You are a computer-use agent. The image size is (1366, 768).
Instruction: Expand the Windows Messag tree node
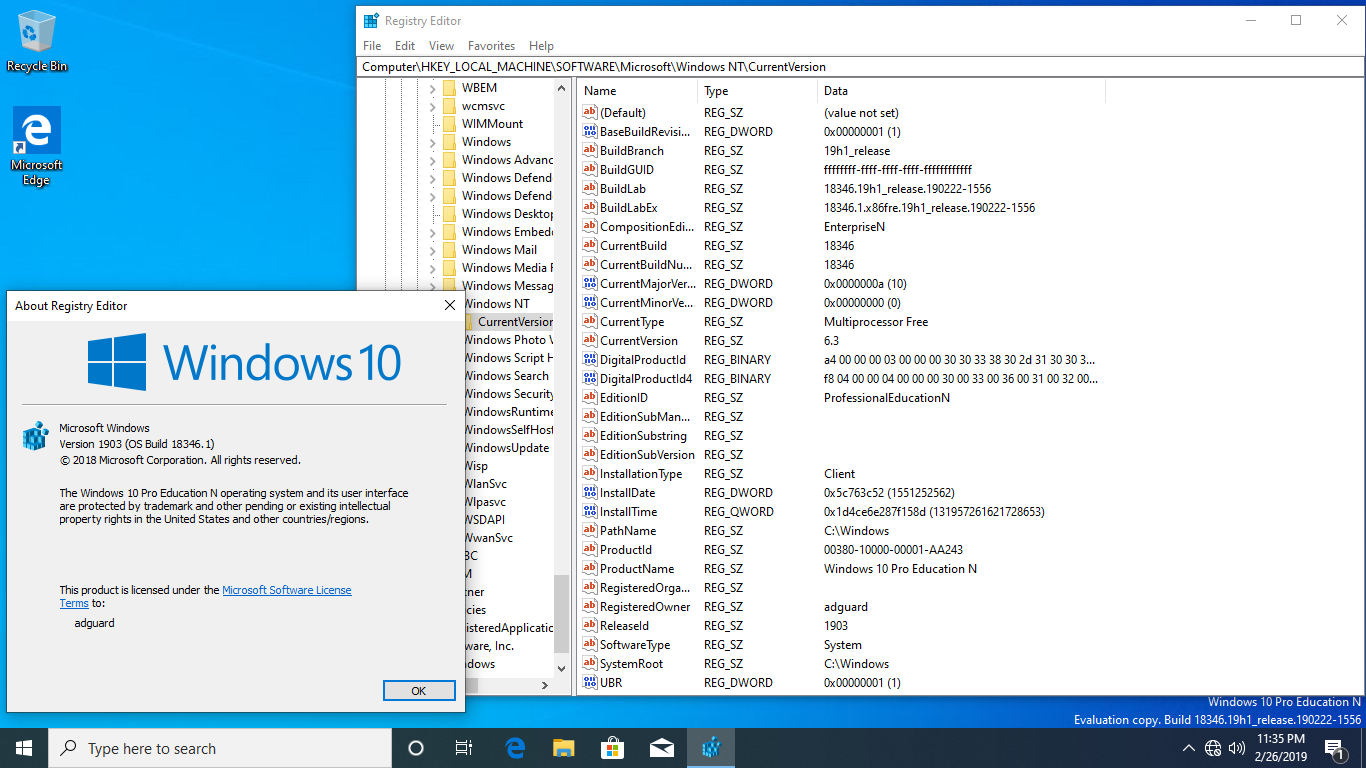(x=433, y=286)
